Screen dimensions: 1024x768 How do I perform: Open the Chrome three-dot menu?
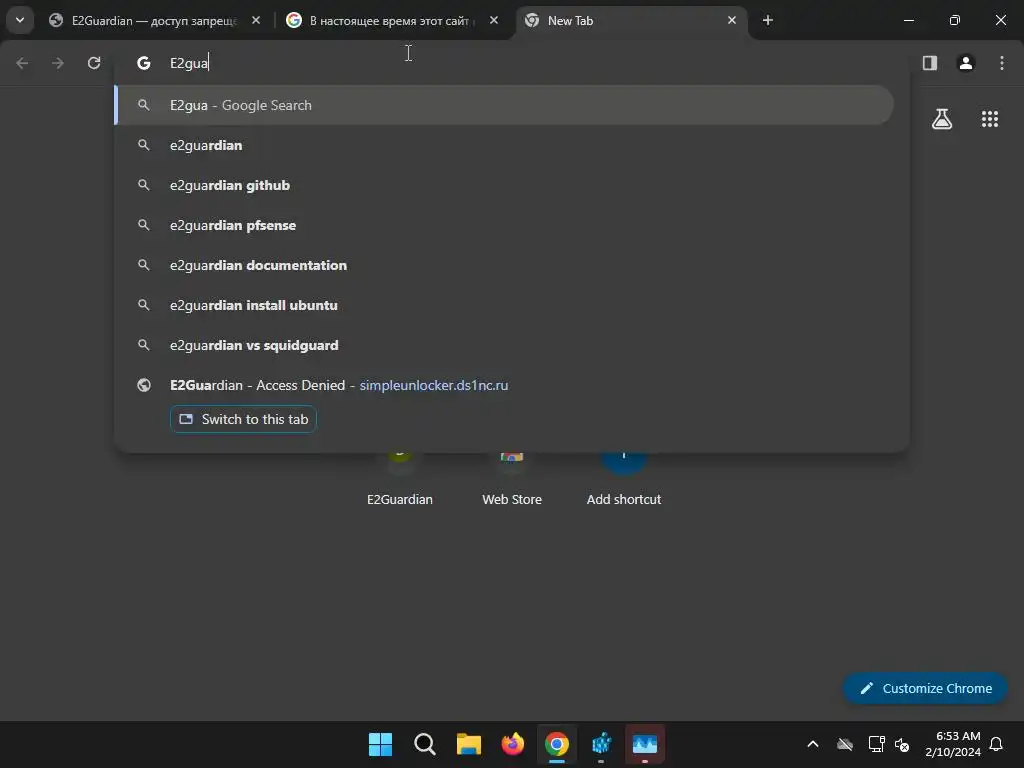1002,63
